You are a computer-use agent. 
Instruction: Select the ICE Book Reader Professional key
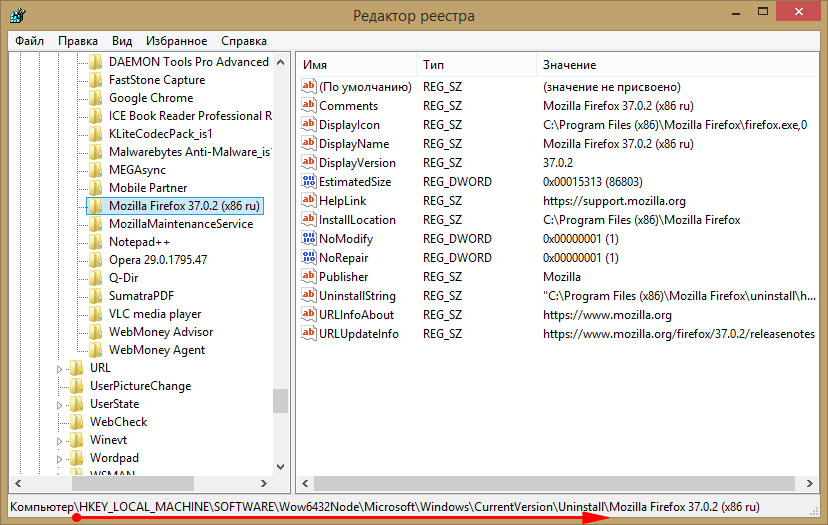click(190, 116)
